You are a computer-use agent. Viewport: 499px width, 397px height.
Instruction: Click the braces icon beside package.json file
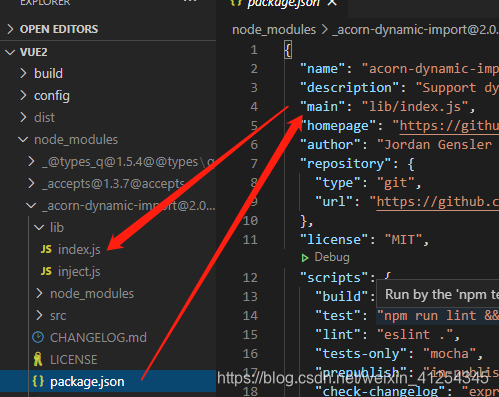point(38,381)
